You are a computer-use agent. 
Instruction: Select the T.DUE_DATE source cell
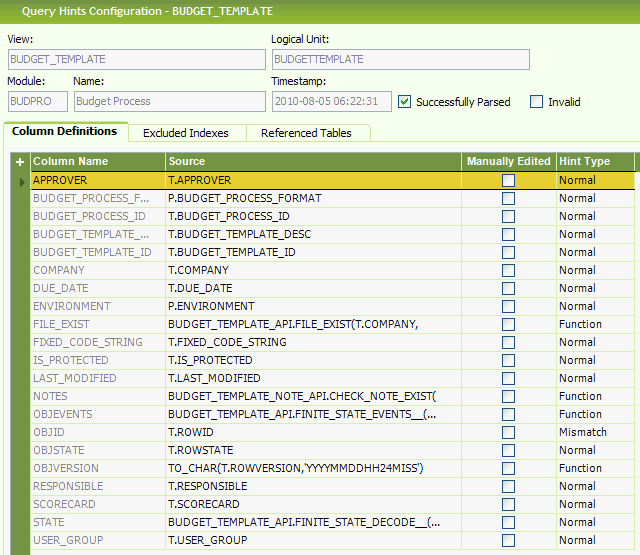click(314, 289)
